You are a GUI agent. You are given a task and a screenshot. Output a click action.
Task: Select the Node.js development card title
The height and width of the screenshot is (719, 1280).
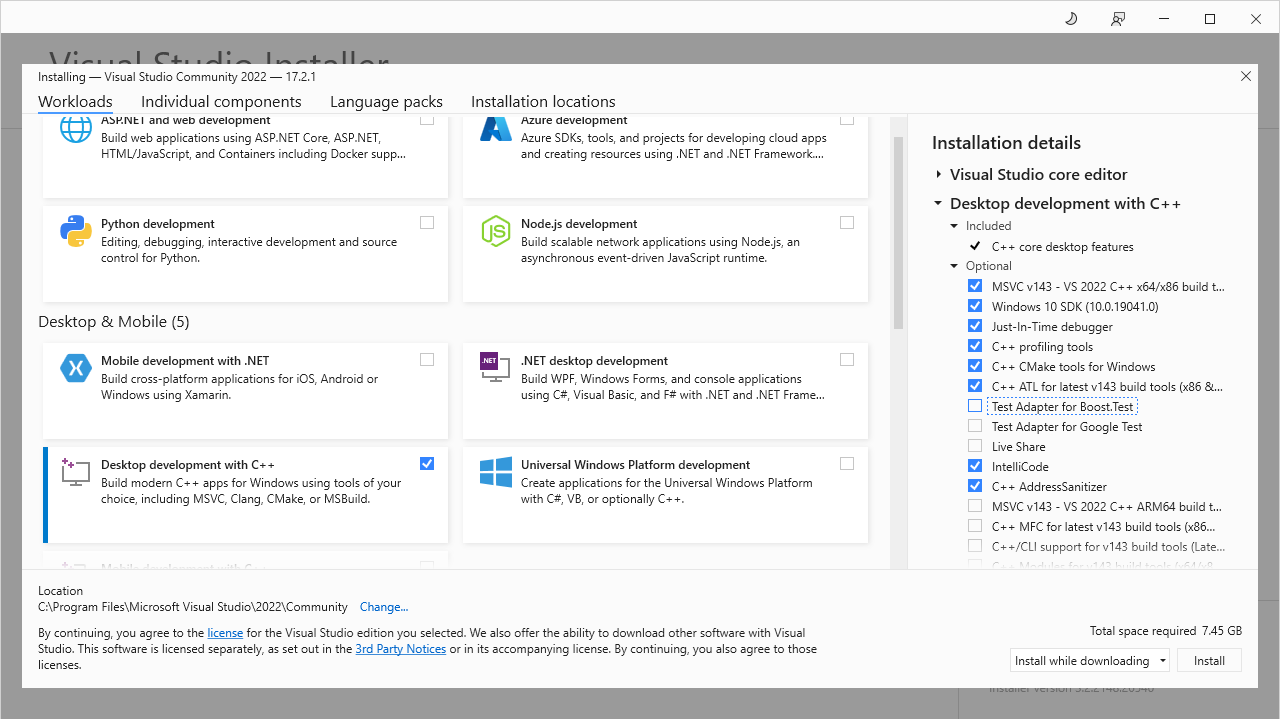click(579, 224)
